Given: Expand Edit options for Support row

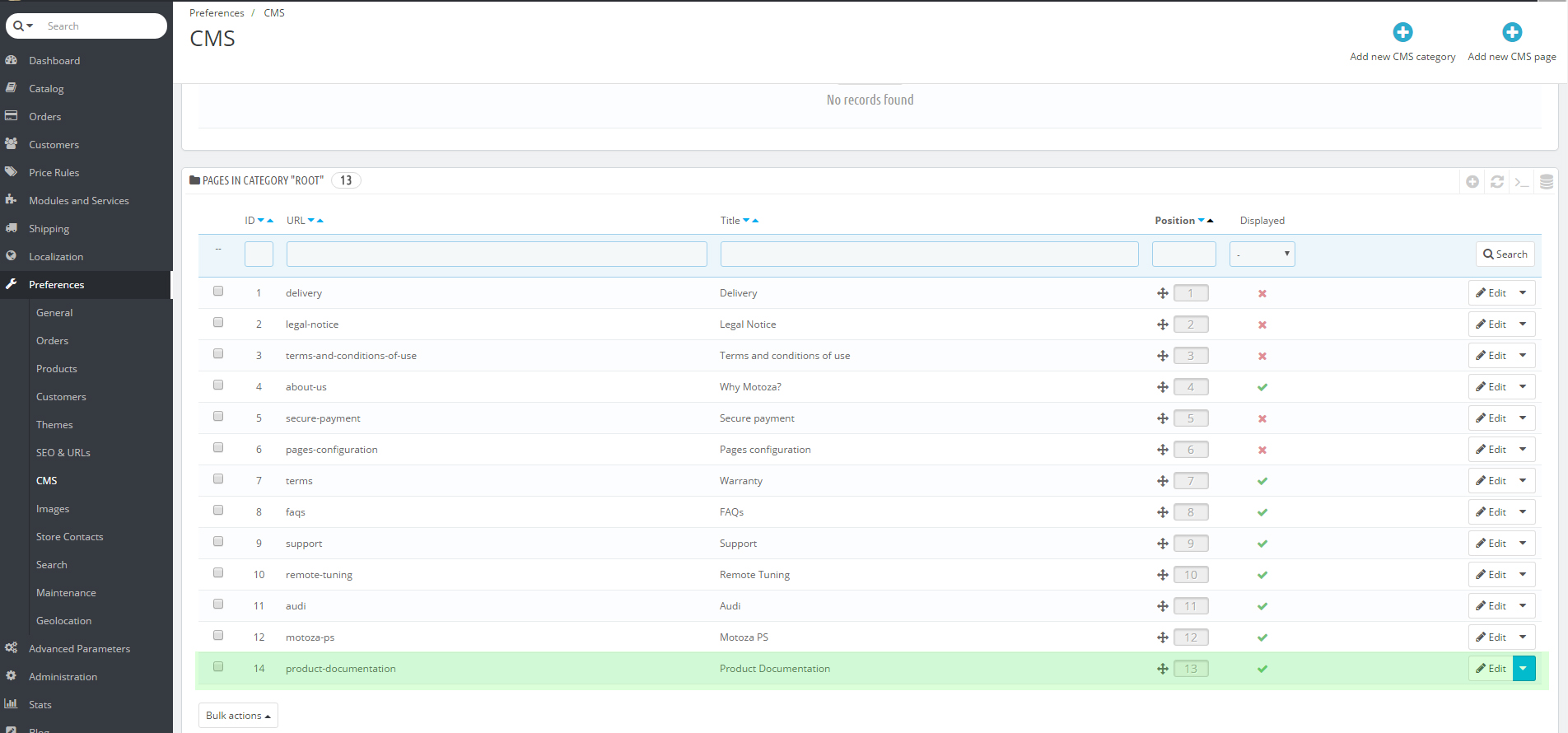Looking at the screenshot, I should [x=1524, y=544].
